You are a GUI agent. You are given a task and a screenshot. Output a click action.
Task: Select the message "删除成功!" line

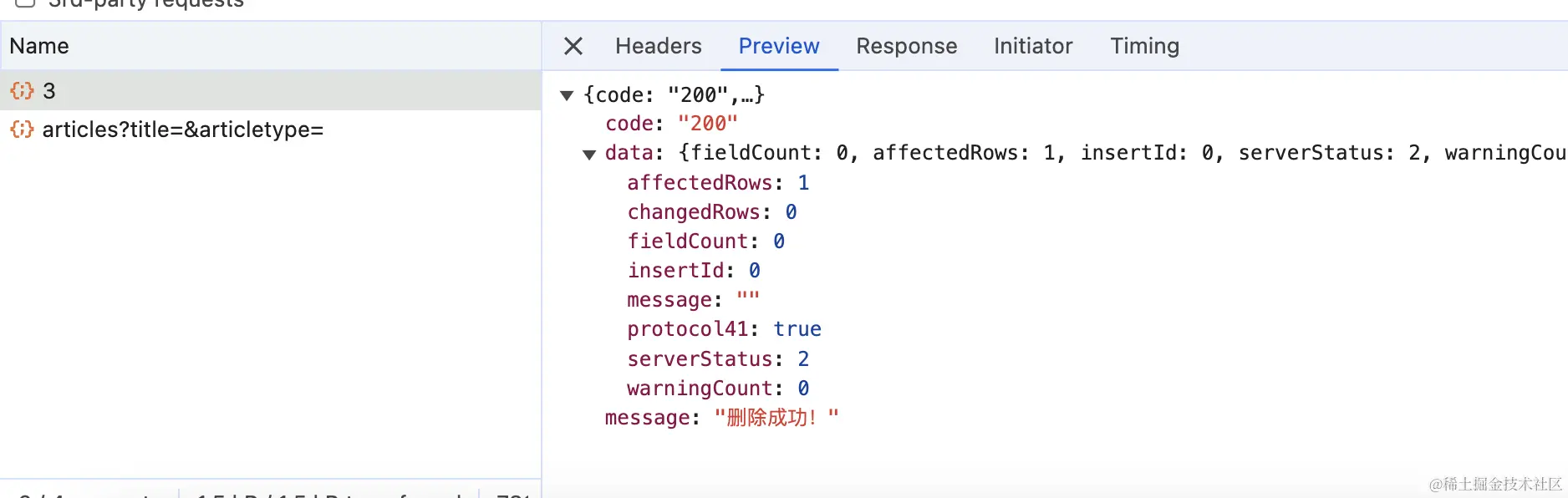722,418
